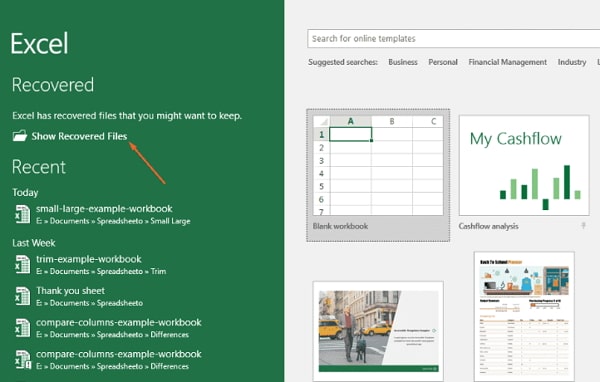Create a Blank workbook from the thumbnail
The image size is (600, 382).
pyautogui.click(x=378, y=165)
